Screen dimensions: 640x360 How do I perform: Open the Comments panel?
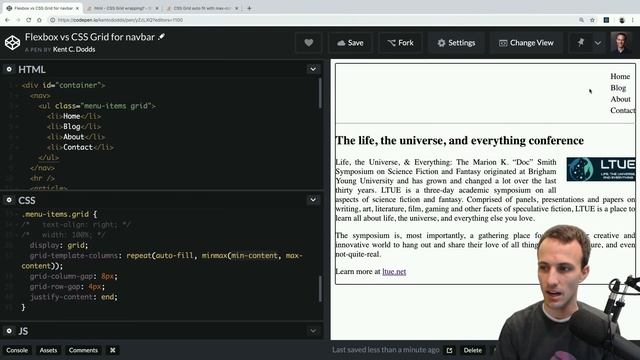(83, 350)
